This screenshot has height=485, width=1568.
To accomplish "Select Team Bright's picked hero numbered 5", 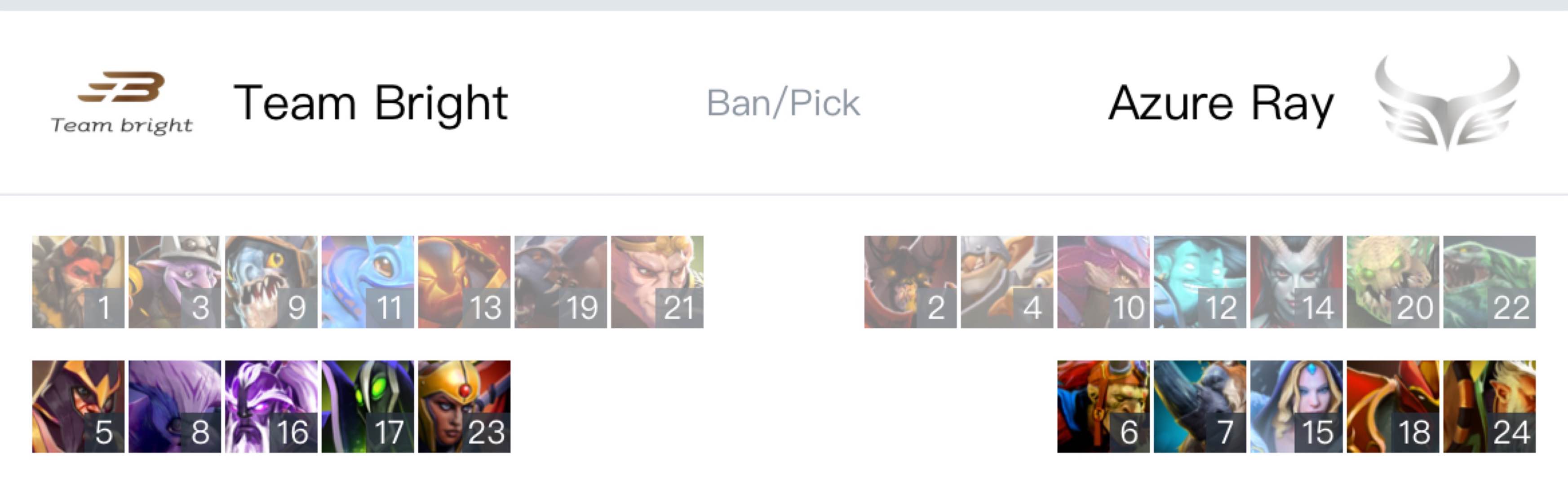I will coord(78,406).
